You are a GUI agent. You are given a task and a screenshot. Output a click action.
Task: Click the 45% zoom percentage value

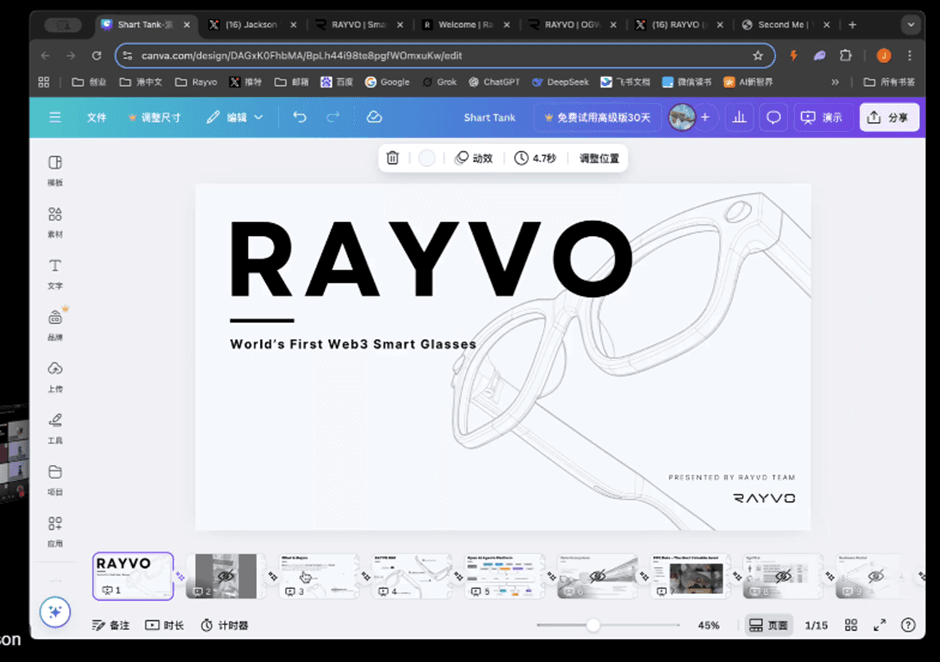point(709,625)
